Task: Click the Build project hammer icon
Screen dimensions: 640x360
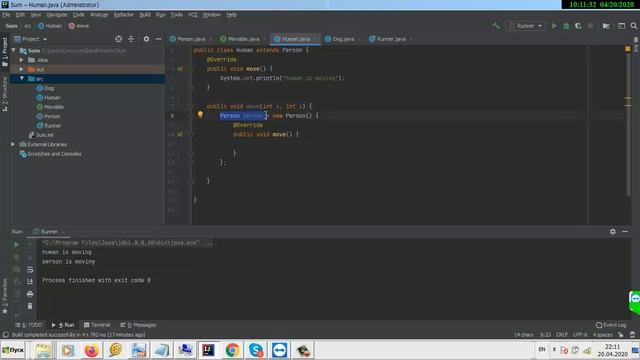Action: 496,26
